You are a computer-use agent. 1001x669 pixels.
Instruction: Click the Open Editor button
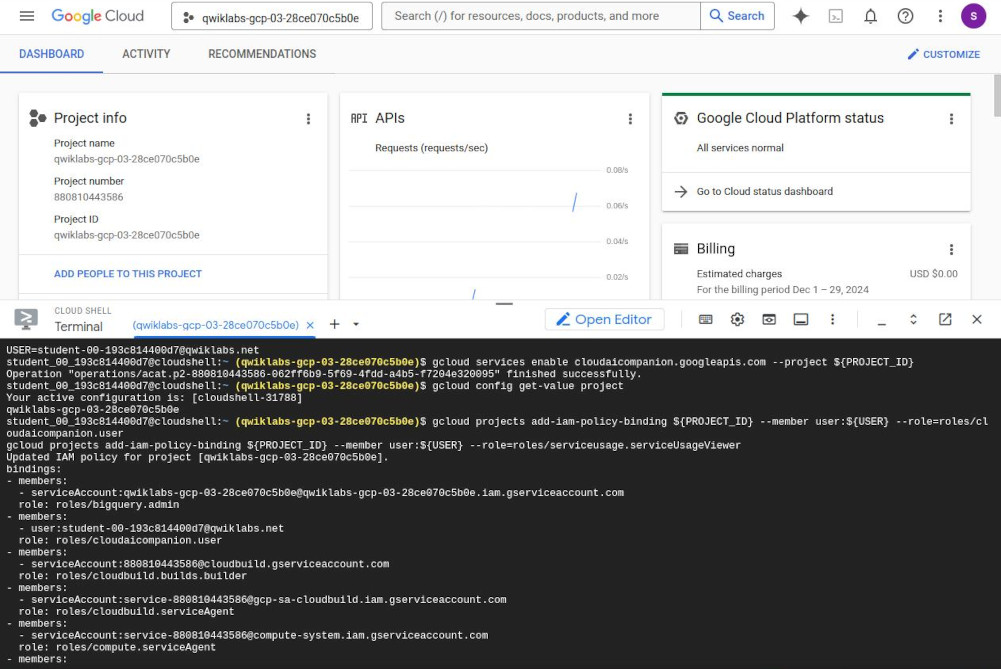click(605, 319)
